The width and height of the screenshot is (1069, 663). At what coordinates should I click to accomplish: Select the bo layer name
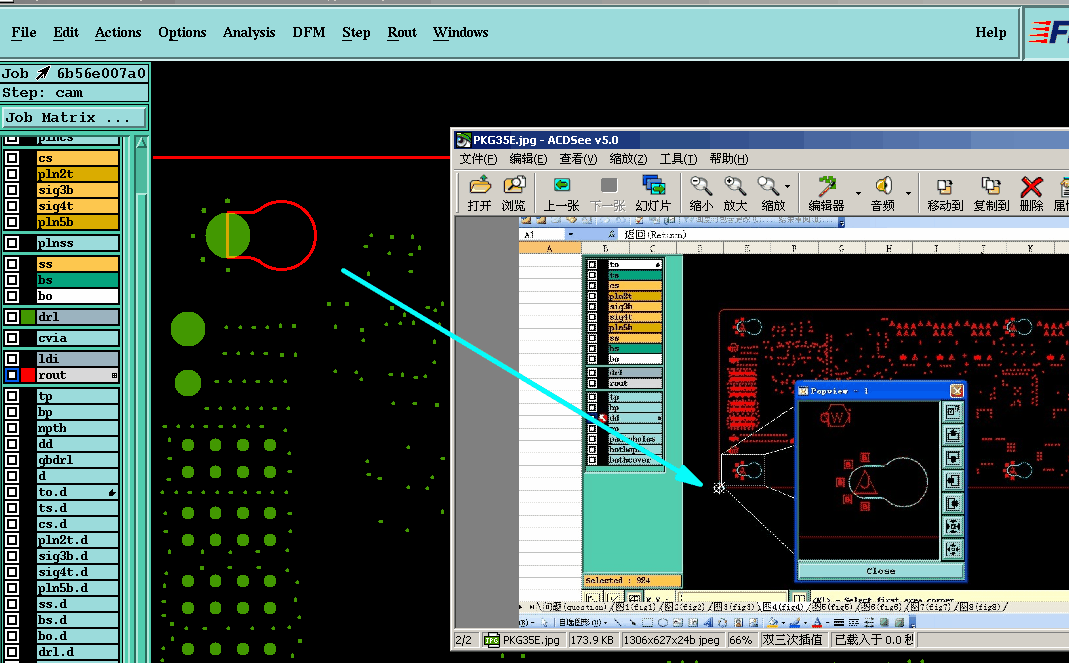[78, 296]
